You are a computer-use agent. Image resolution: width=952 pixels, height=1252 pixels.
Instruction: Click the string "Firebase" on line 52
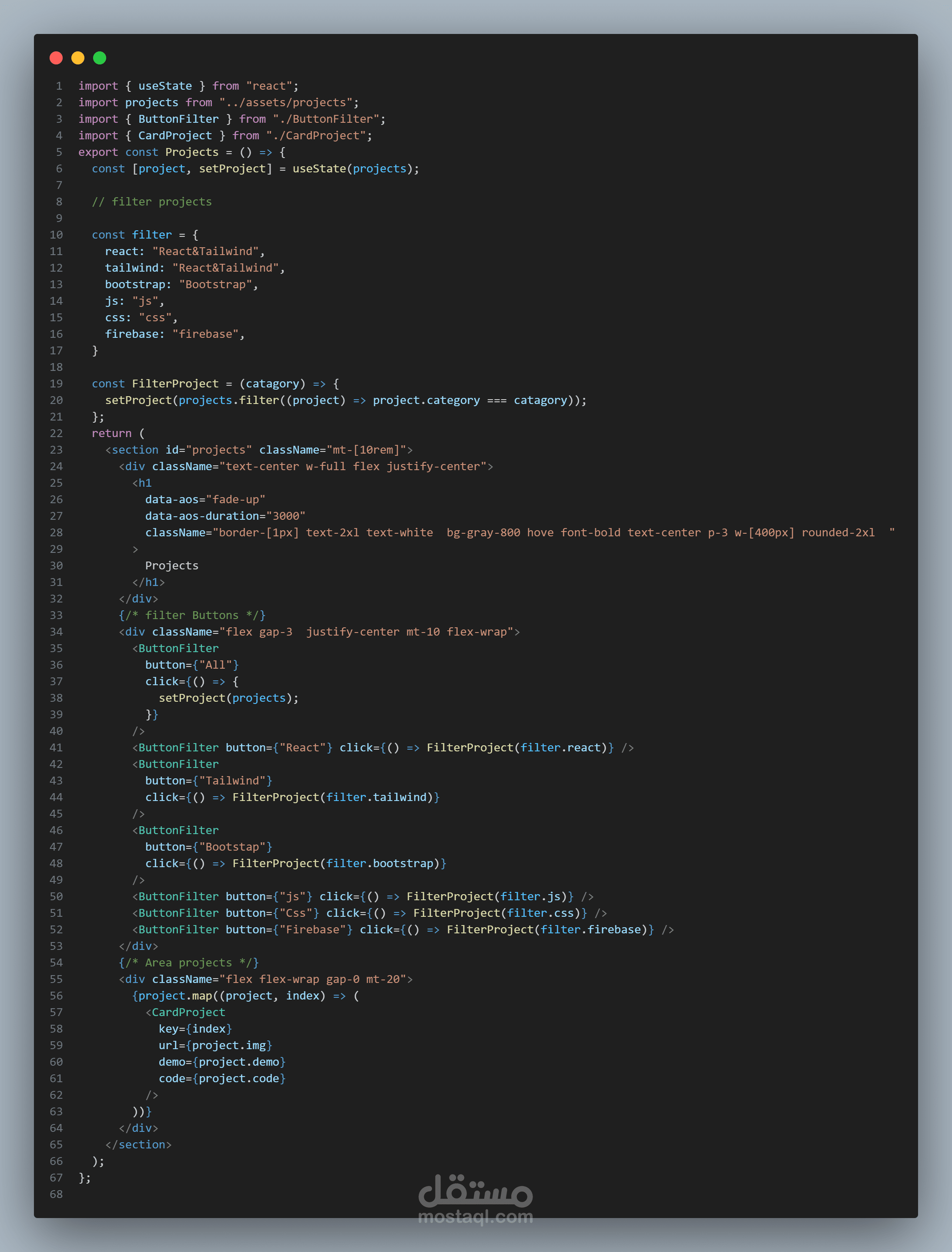coord(313,929)
